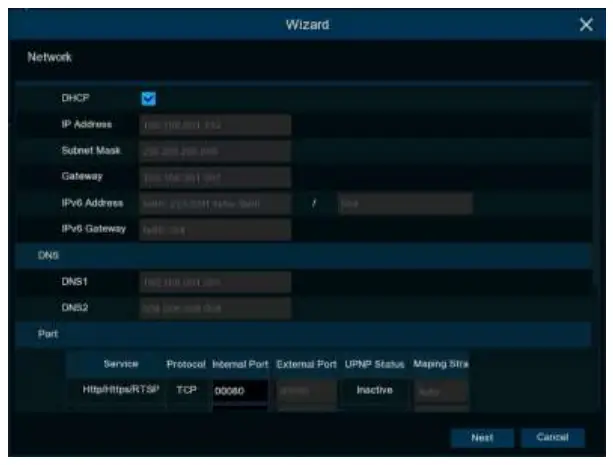Edit the Internal Port value 00080
Viewport: 613px width, 465px height.
(x=240, y=391)
